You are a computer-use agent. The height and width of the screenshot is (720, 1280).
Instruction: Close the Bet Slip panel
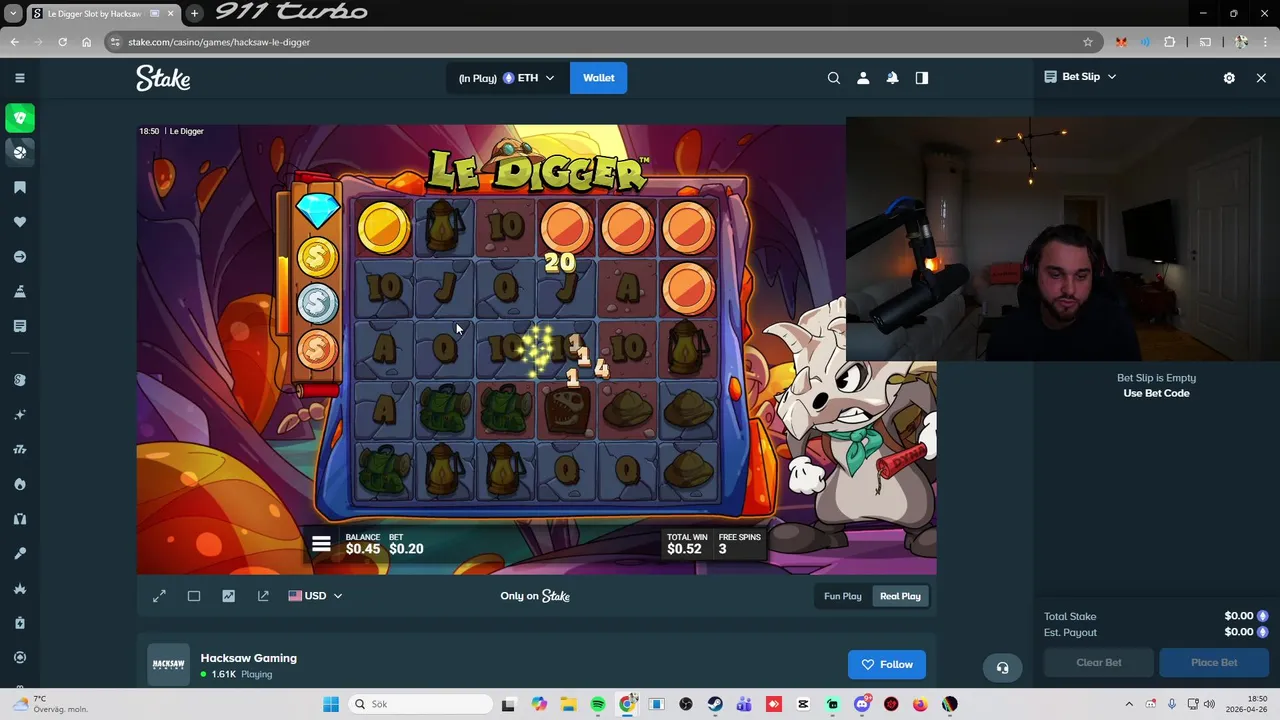tap(1261, 78)
